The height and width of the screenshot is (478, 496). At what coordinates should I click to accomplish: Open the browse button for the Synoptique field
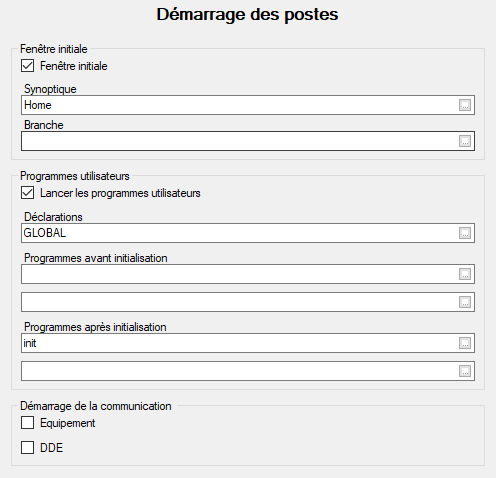tap(465, 105)
